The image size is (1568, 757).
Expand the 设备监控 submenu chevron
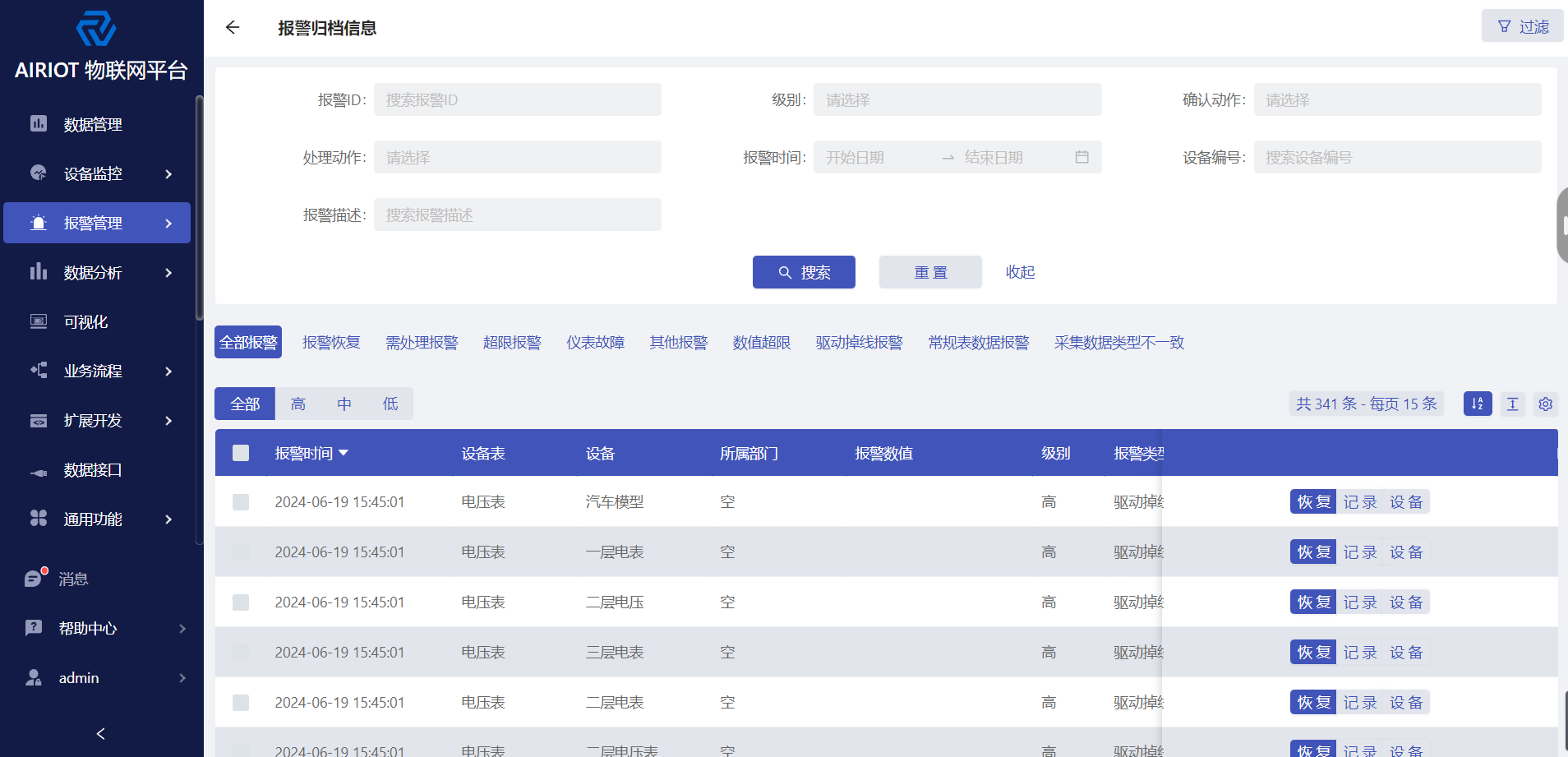168,173
